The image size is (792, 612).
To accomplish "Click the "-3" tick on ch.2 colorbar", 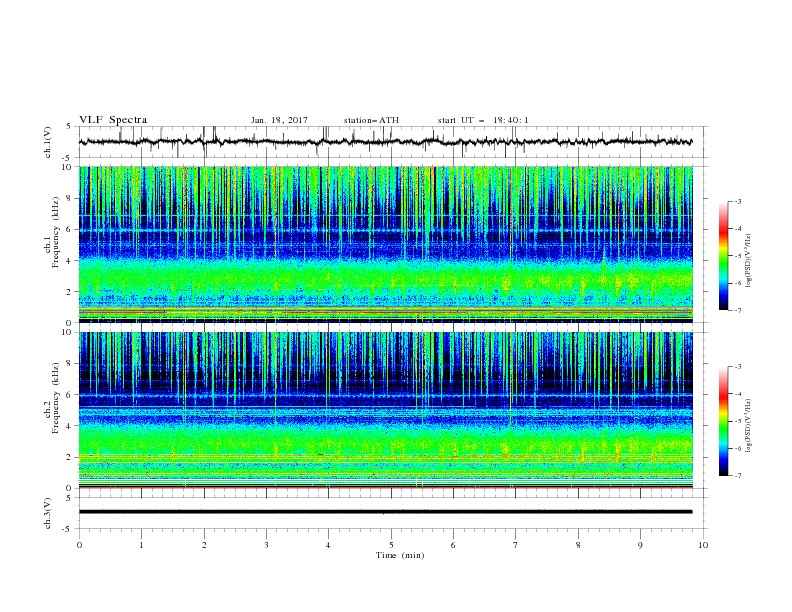I will (737, 367).
